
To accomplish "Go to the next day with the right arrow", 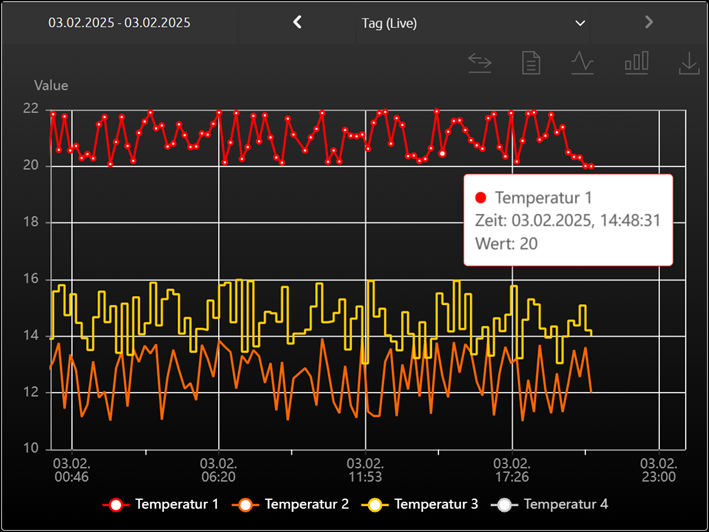I will (649, 22).
